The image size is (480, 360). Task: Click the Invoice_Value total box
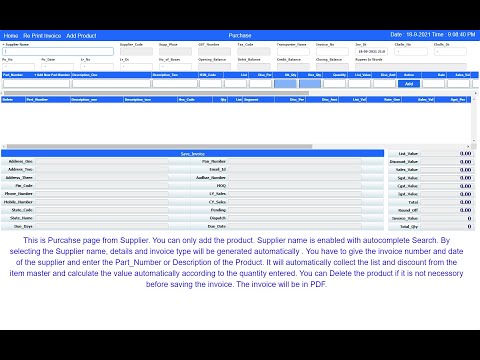coord(447,218)
